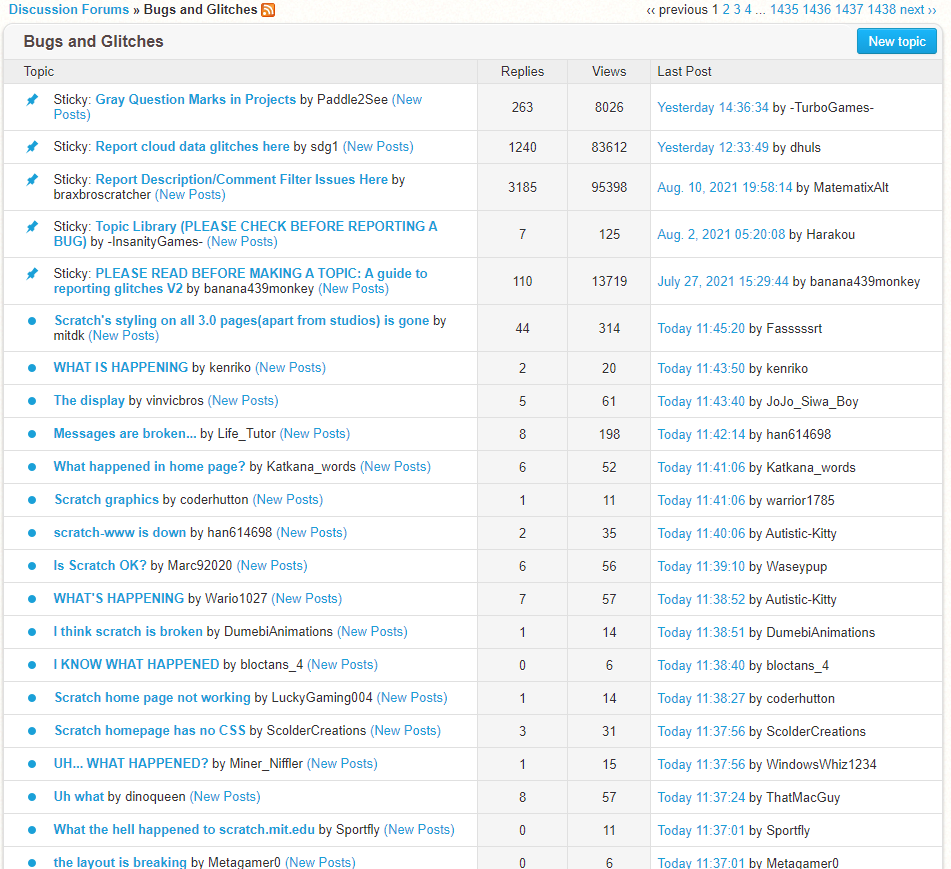Open Uh what topic by dinoqueen
Screen dimensions: 951x869
pyautogui.click(x=79, y=796)
